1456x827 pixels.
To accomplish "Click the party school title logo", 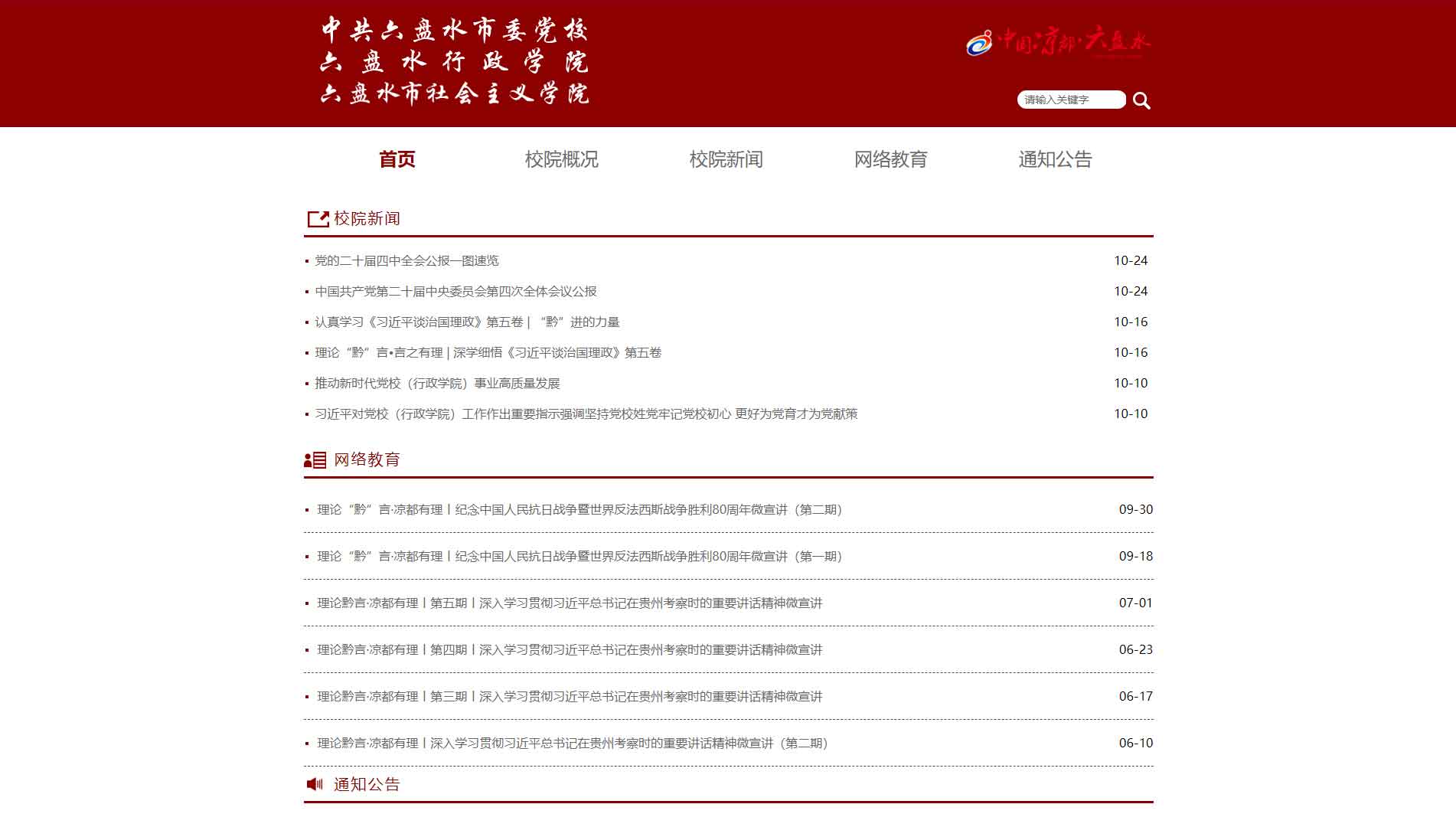I will tap(455, 61).
